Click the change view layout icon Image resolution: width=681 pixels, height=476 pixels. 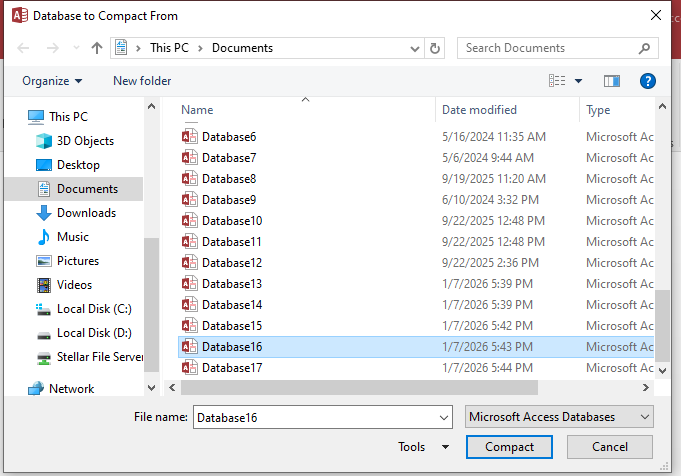point(557,81)
